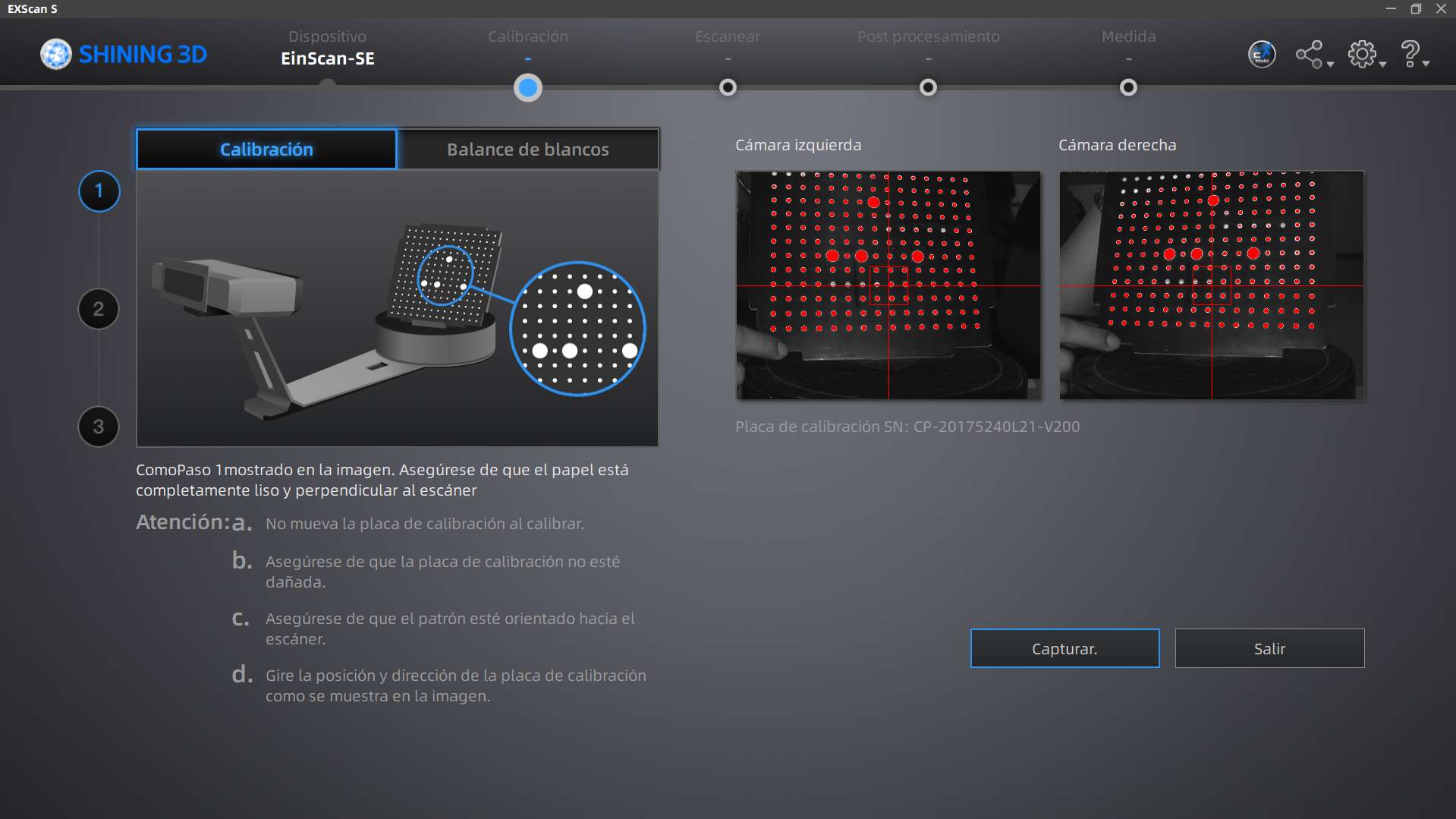The height and width of the screenshot is (819, 1456).
Task: Click Salir to exit calibration
Action: coord(1269,648)
